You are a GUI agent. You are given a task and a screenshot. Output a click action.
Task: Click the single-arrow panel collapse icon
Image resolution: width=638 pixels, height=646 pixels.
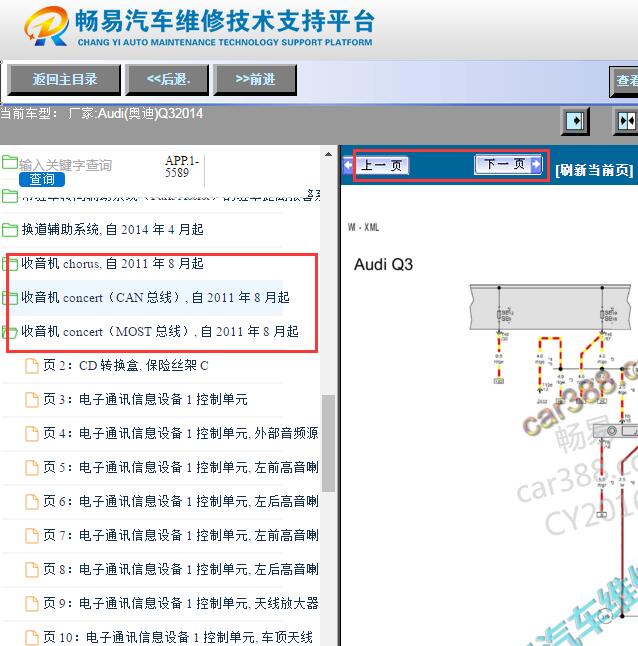coord(575,121)
